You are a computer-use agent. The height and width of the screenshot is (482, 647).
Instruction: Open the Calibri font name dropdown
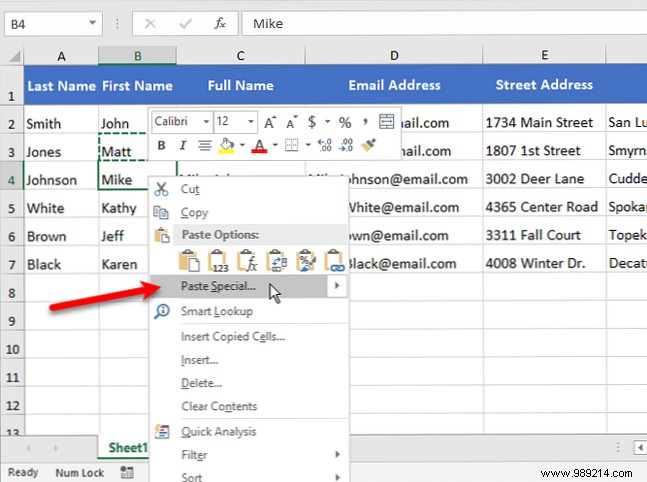(x=206, y=122)
